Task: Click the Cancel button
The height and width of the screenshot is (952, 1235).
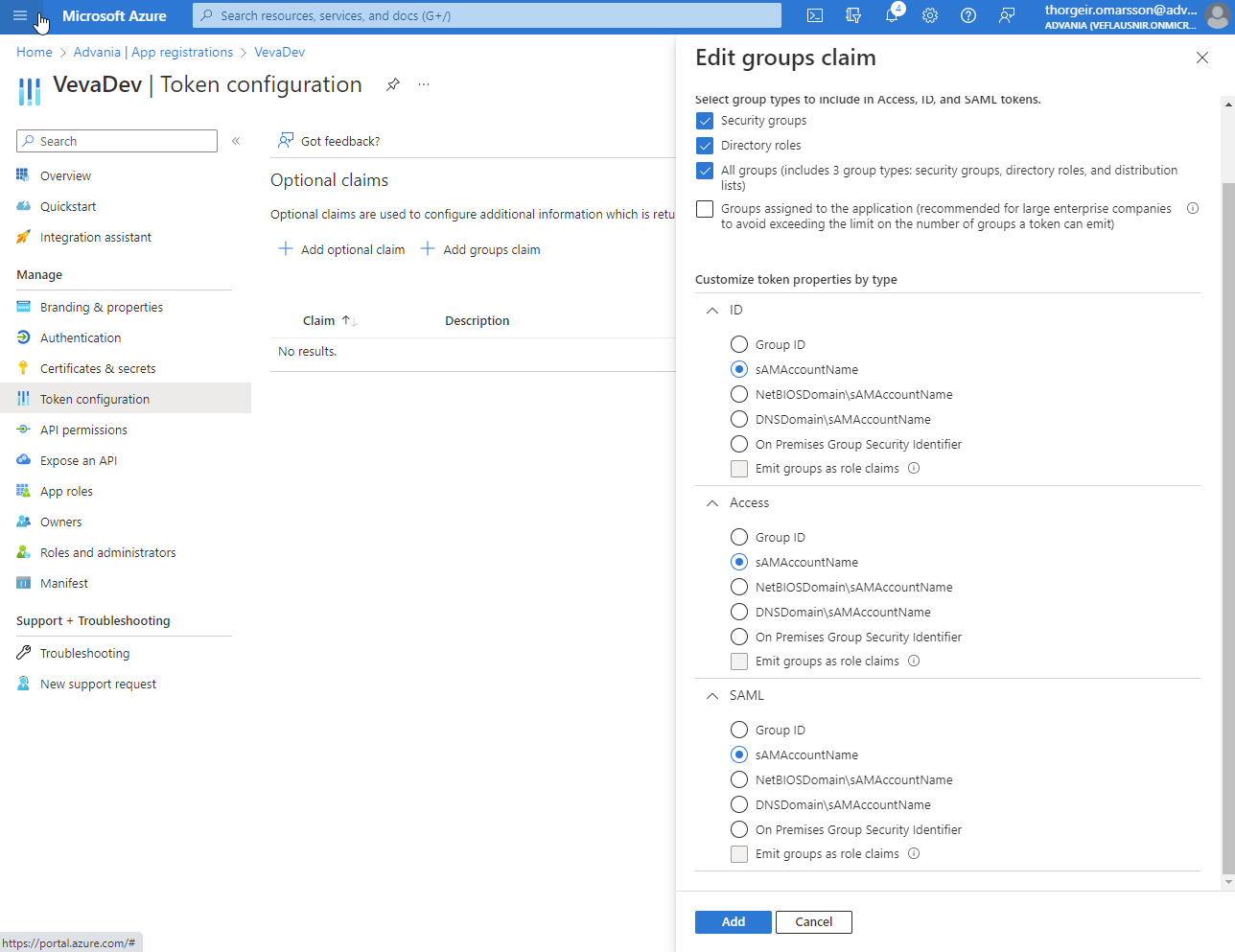Action: (814, 921)
